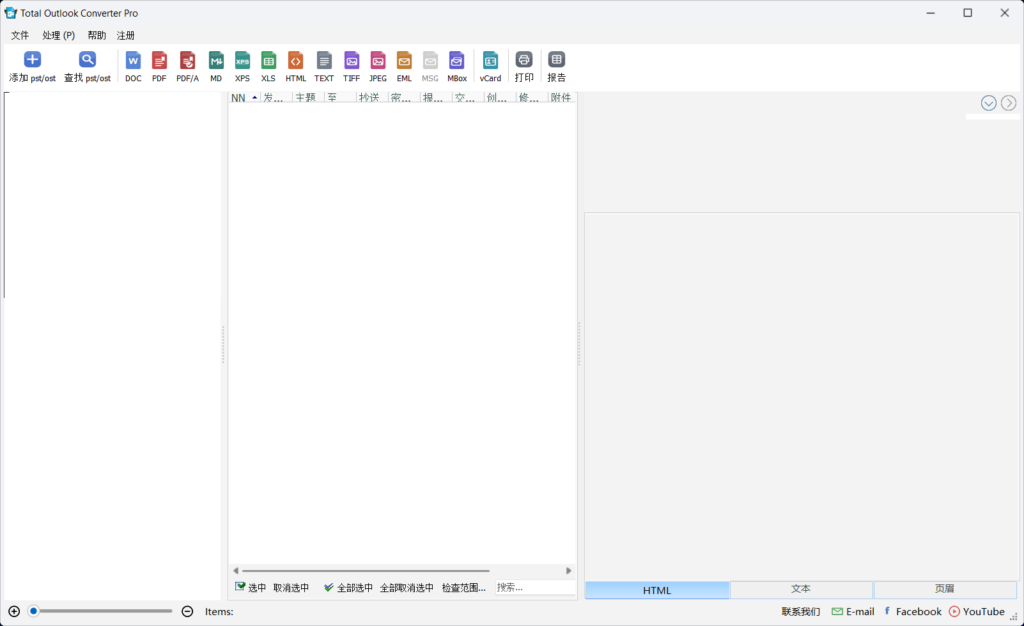Click the zoom plus circle icon

(x=14, y=612)
